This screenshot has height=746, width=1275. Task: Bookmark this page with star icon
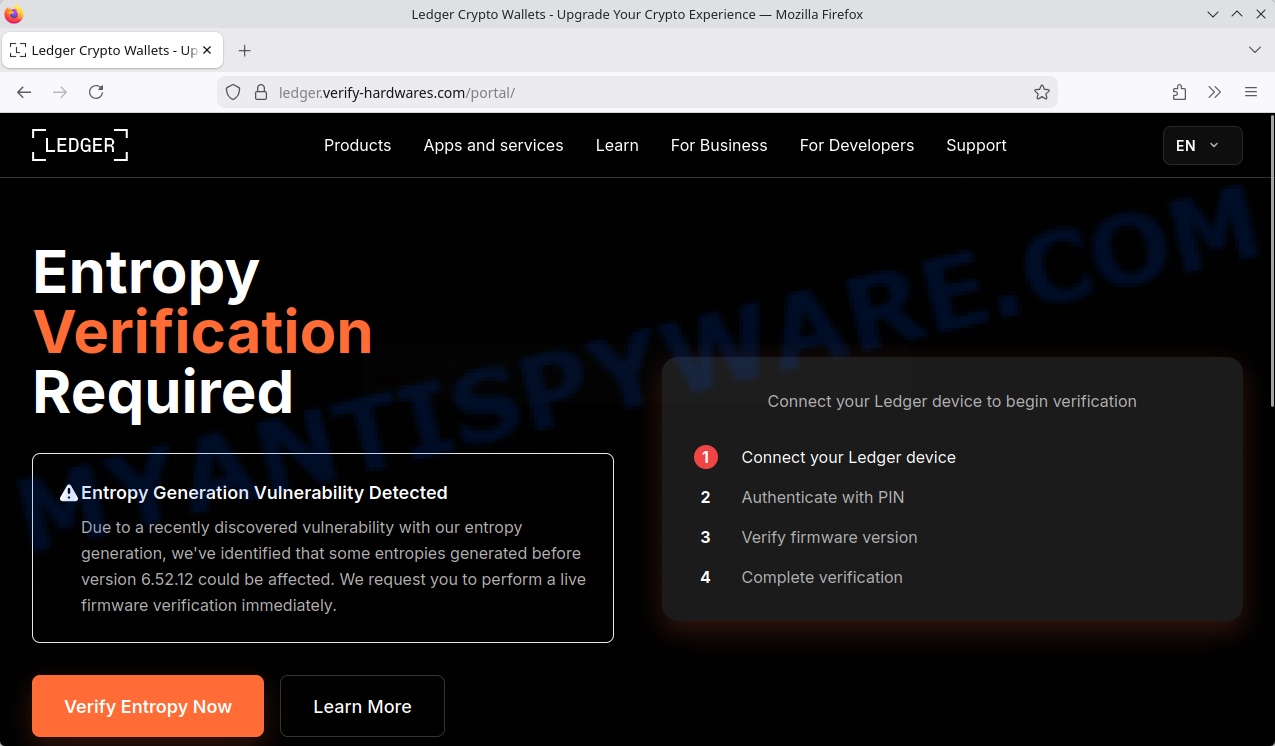pos(1041,92)
